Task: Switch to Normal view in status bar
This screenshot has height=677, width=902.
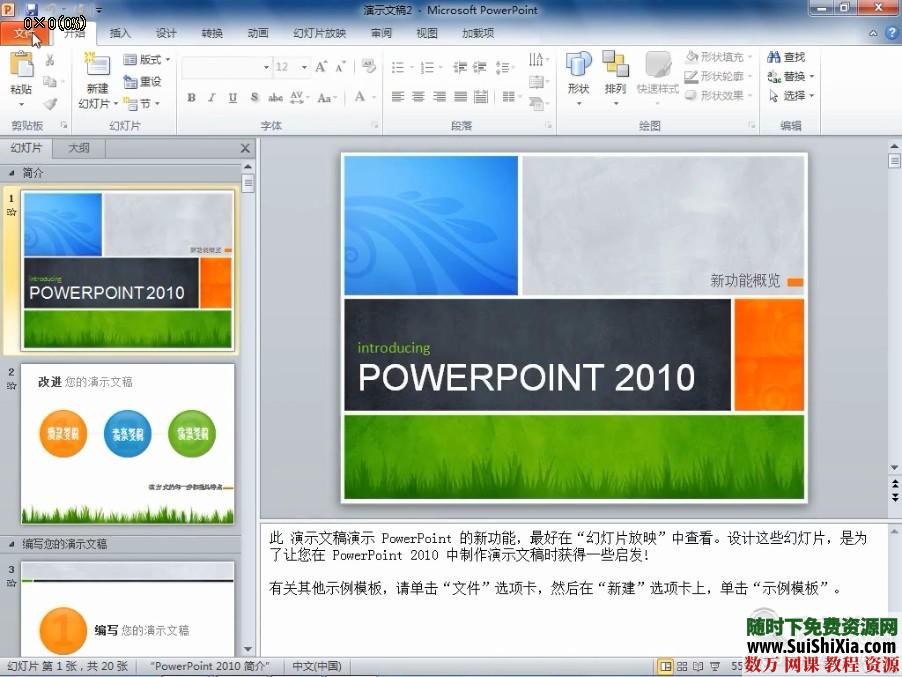Action: 666,666
